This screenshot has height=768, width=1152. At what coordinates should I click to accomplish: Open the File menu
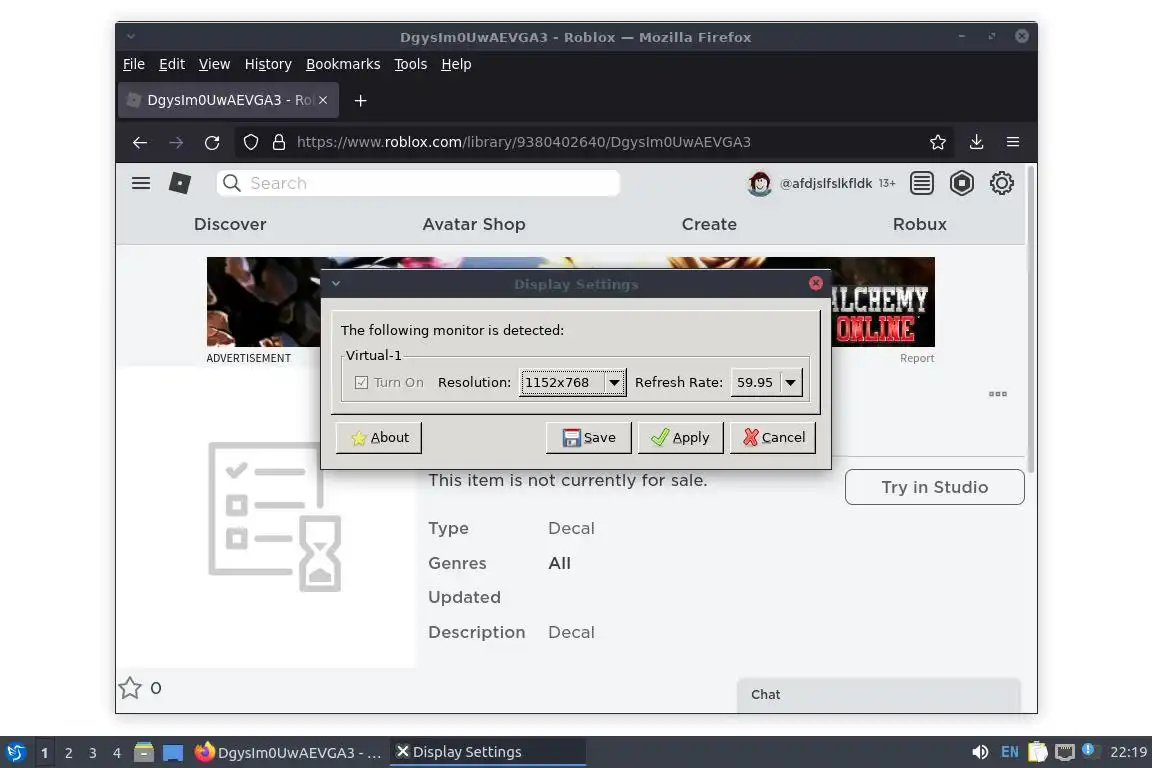pyautogui.click(x=134, y=64)
